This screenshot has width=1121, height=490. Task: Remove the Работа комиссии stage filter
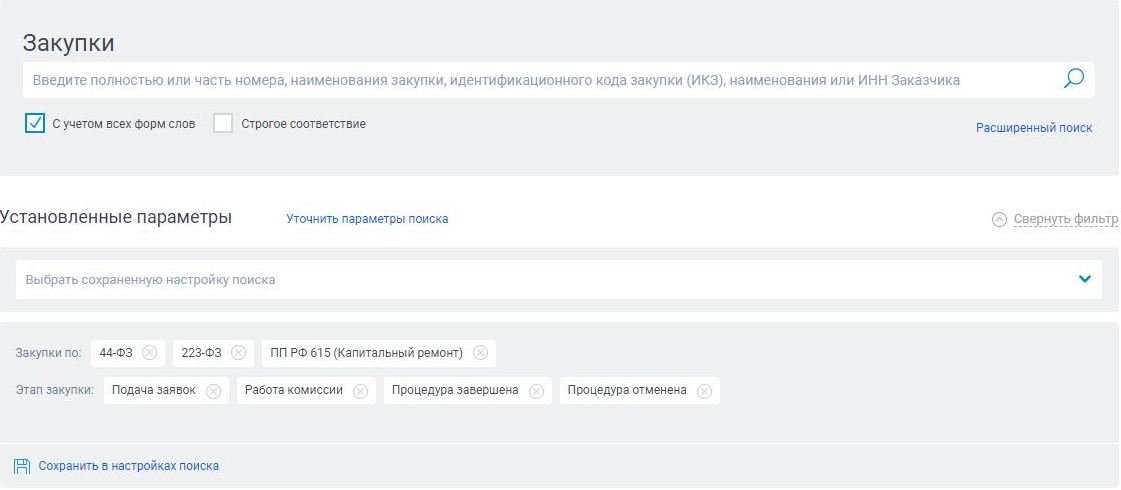click(x=360, y=391)
